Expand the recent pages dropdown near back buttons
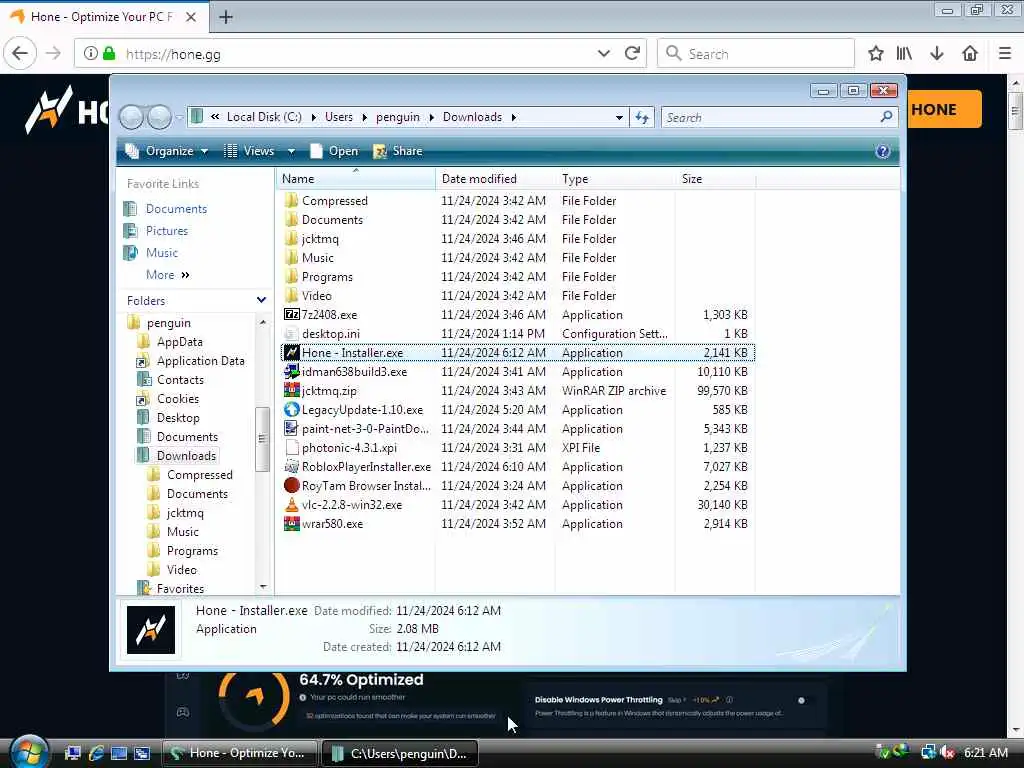Viewport: 1024px width, 768px height. click(x=179, y=118)
